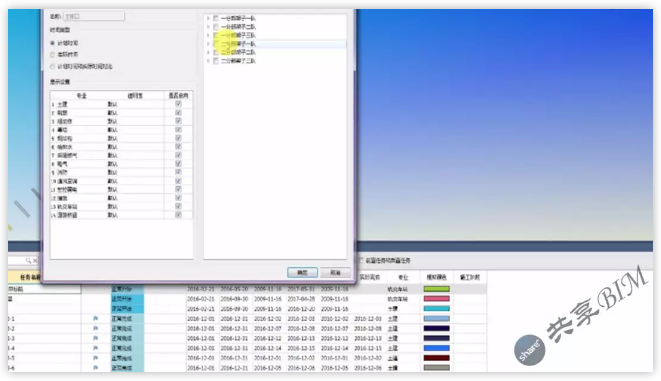
Task: Open the teal simulation color swatch
Action: (x=437, y=309)
